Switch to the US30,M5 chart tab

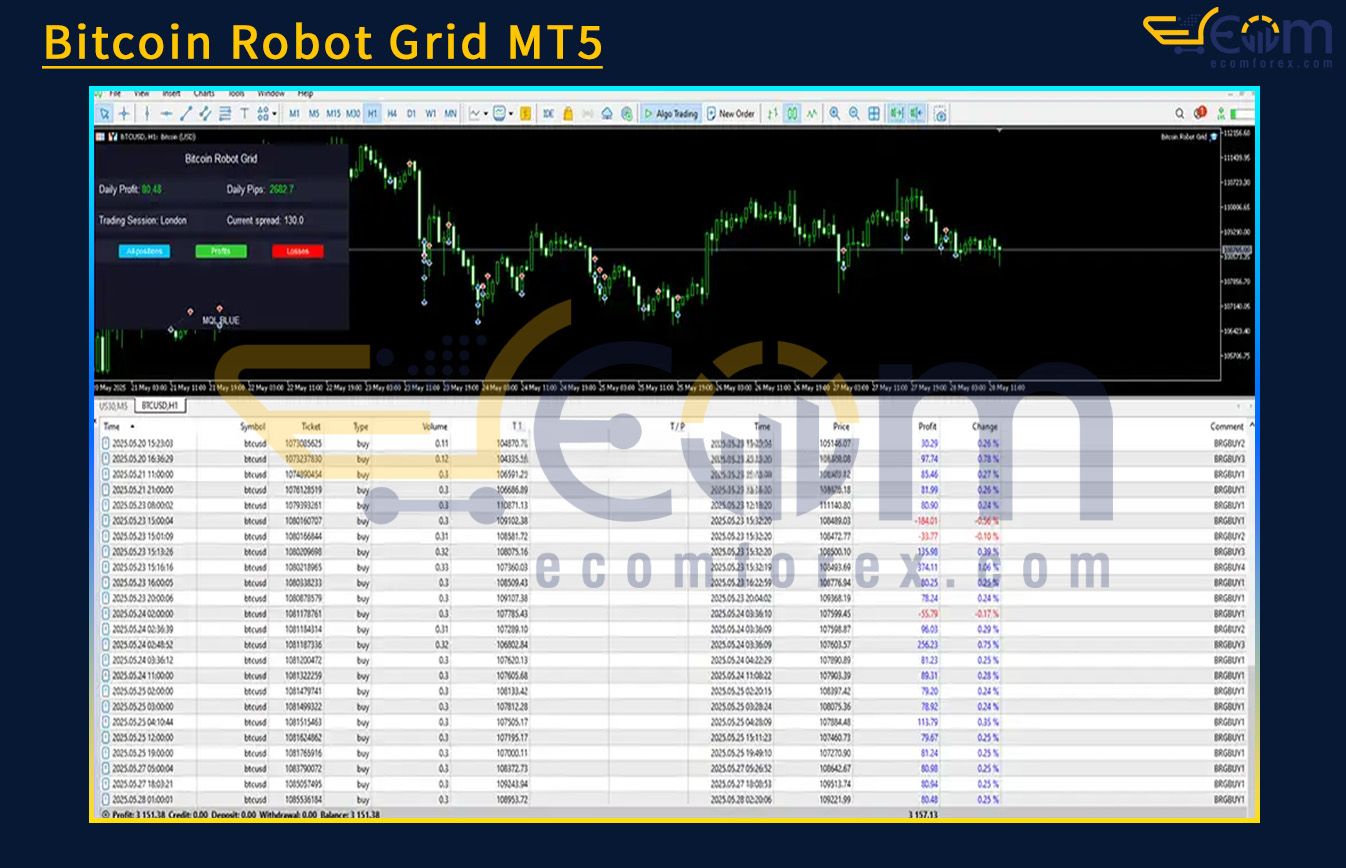click(112, 406)
